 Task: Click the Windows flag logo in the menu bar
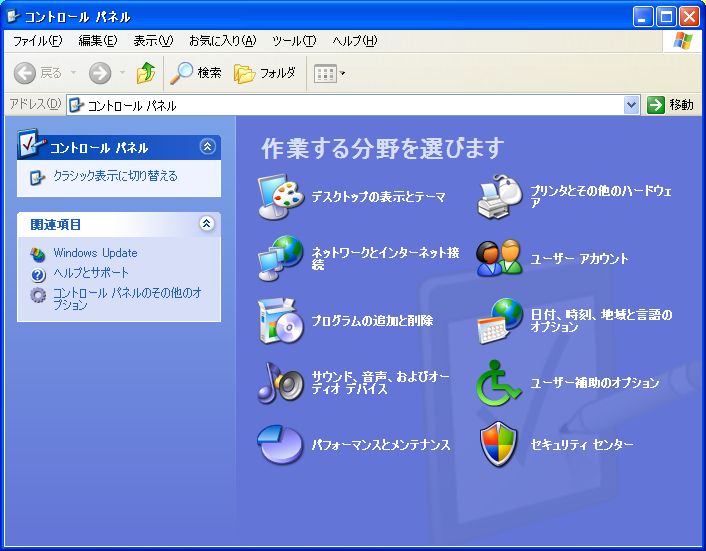(x=683, y=41)
